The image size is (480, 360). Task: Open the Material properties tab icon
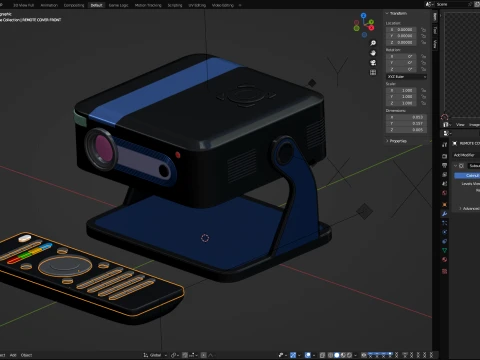444,260
